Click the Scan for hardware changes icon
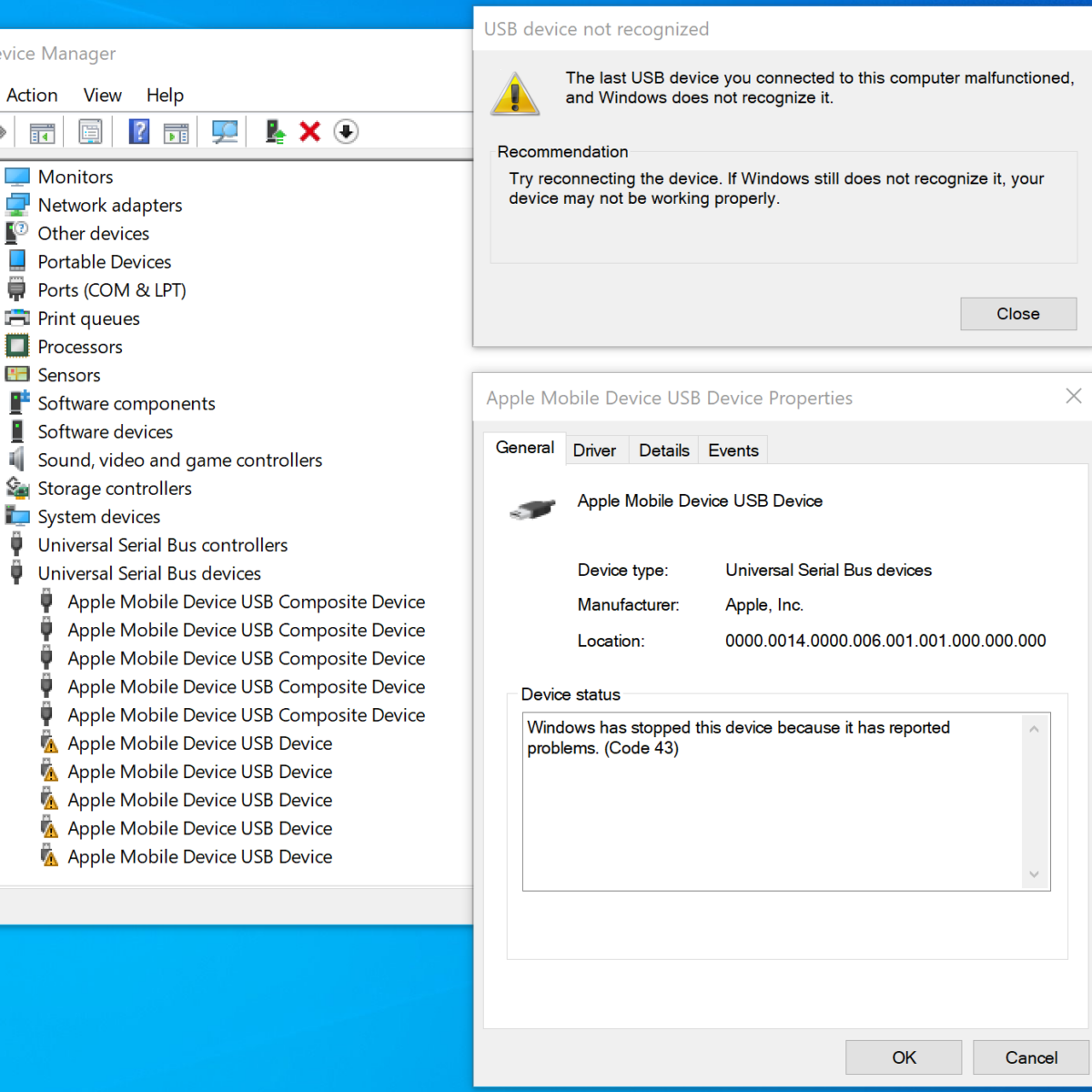1092x1092 pixels. point(224,132)
